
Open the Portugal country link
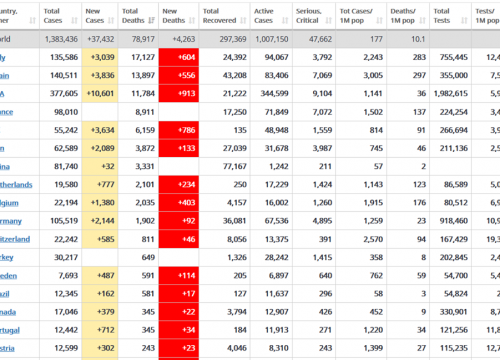[10, 330]
